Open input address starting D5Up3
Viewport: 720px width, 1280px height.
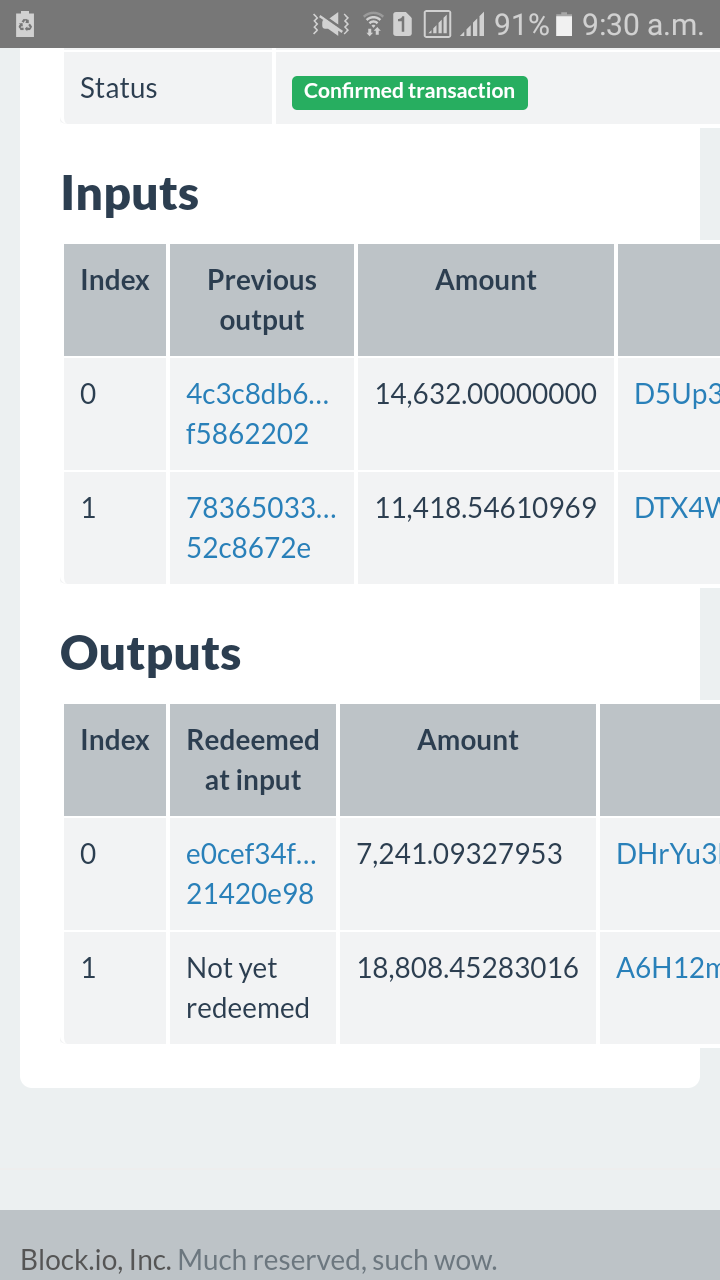click(677, 394)
